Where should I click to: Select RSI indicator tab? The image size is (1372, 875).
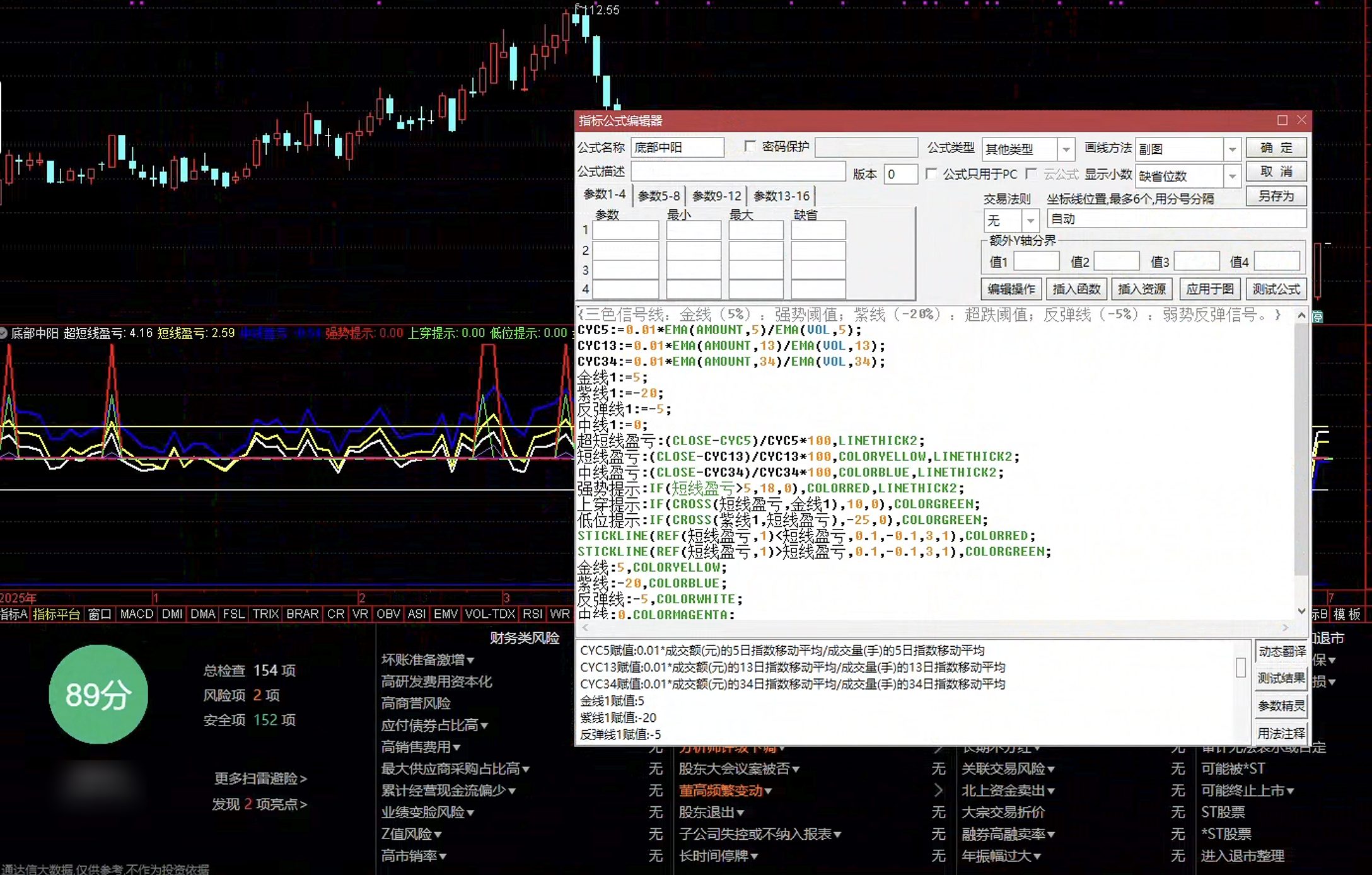[x=532, y=614]
